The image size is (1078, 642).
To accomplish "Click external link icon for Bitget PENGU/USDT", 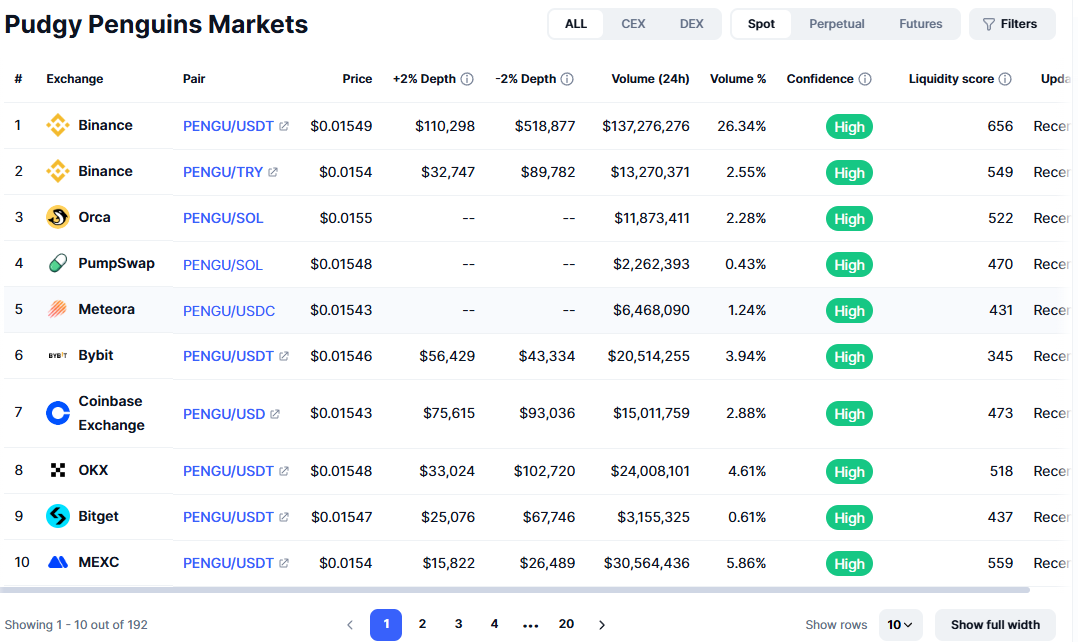I will 284,517.
